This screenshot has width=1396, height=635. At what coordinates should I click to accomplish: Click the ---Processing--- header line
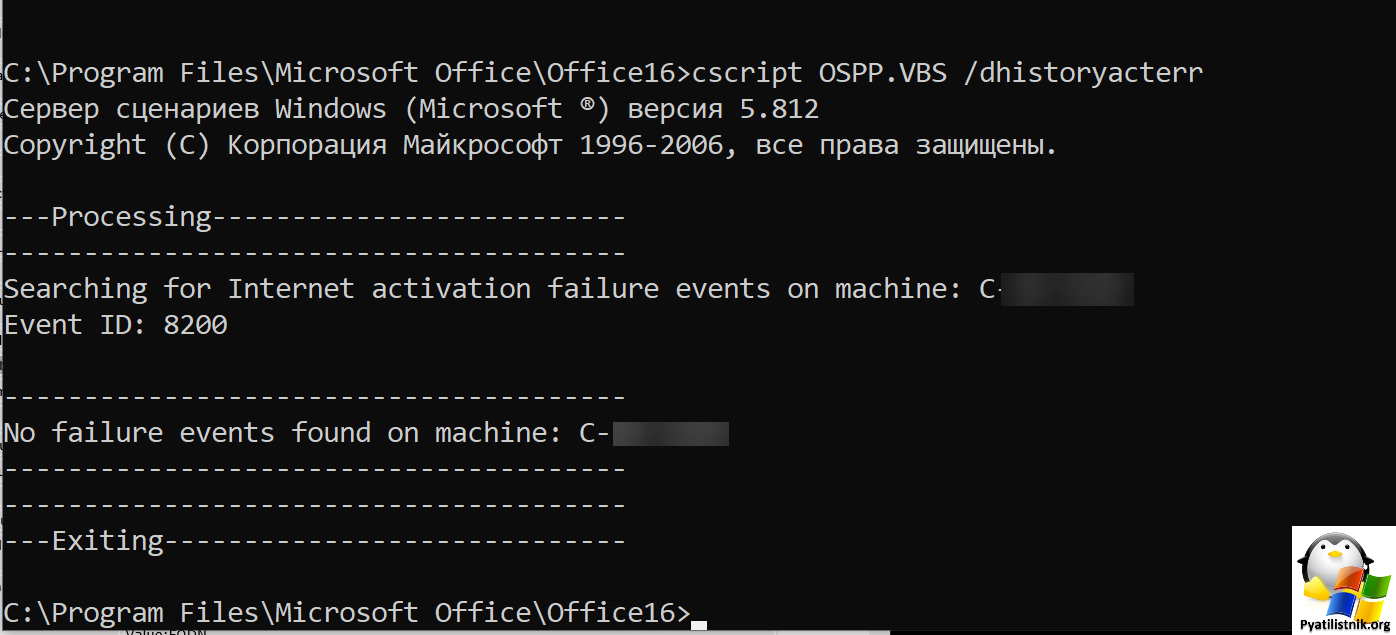[x=315, y=217]
